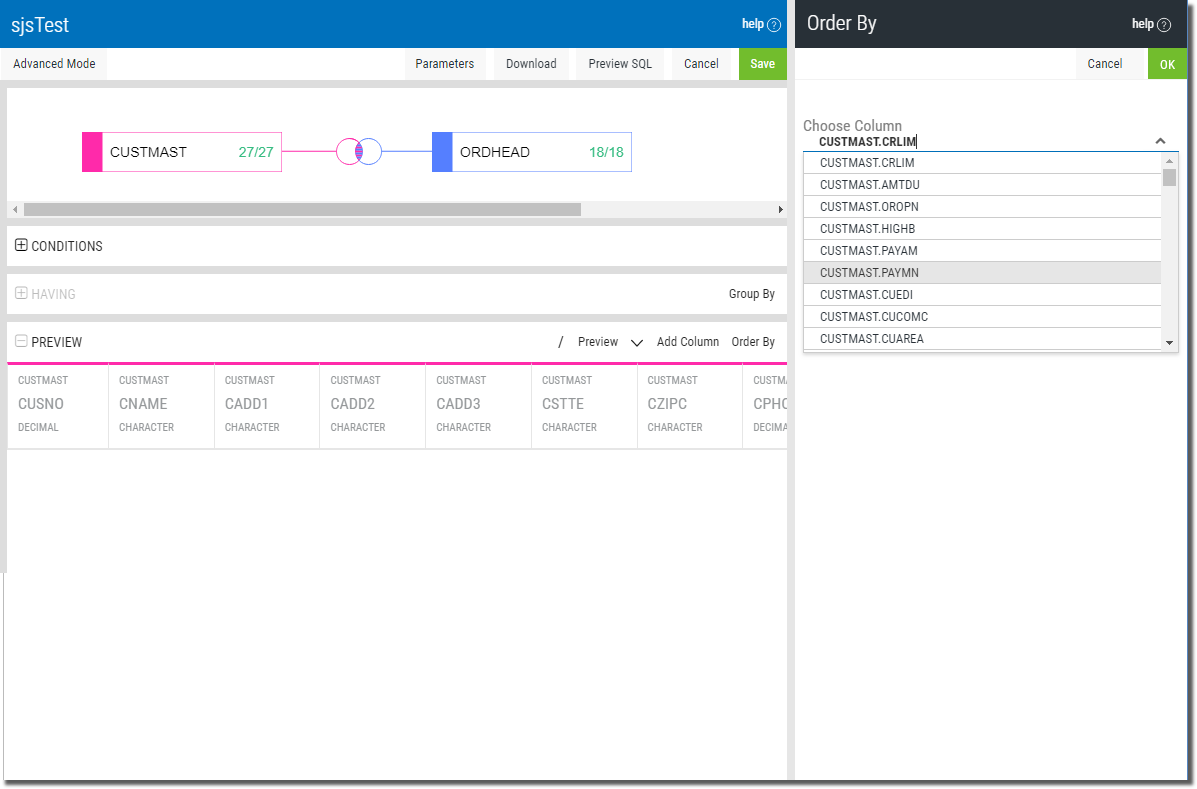1197x789 pixels.
Task: Click Add Column link
Action: pyautogui.click(x=688, y=342)
